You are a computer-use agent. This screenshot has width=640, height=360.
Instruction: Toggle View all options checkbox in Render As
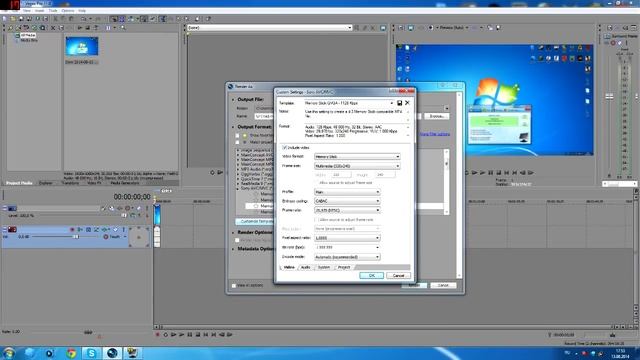234,285
